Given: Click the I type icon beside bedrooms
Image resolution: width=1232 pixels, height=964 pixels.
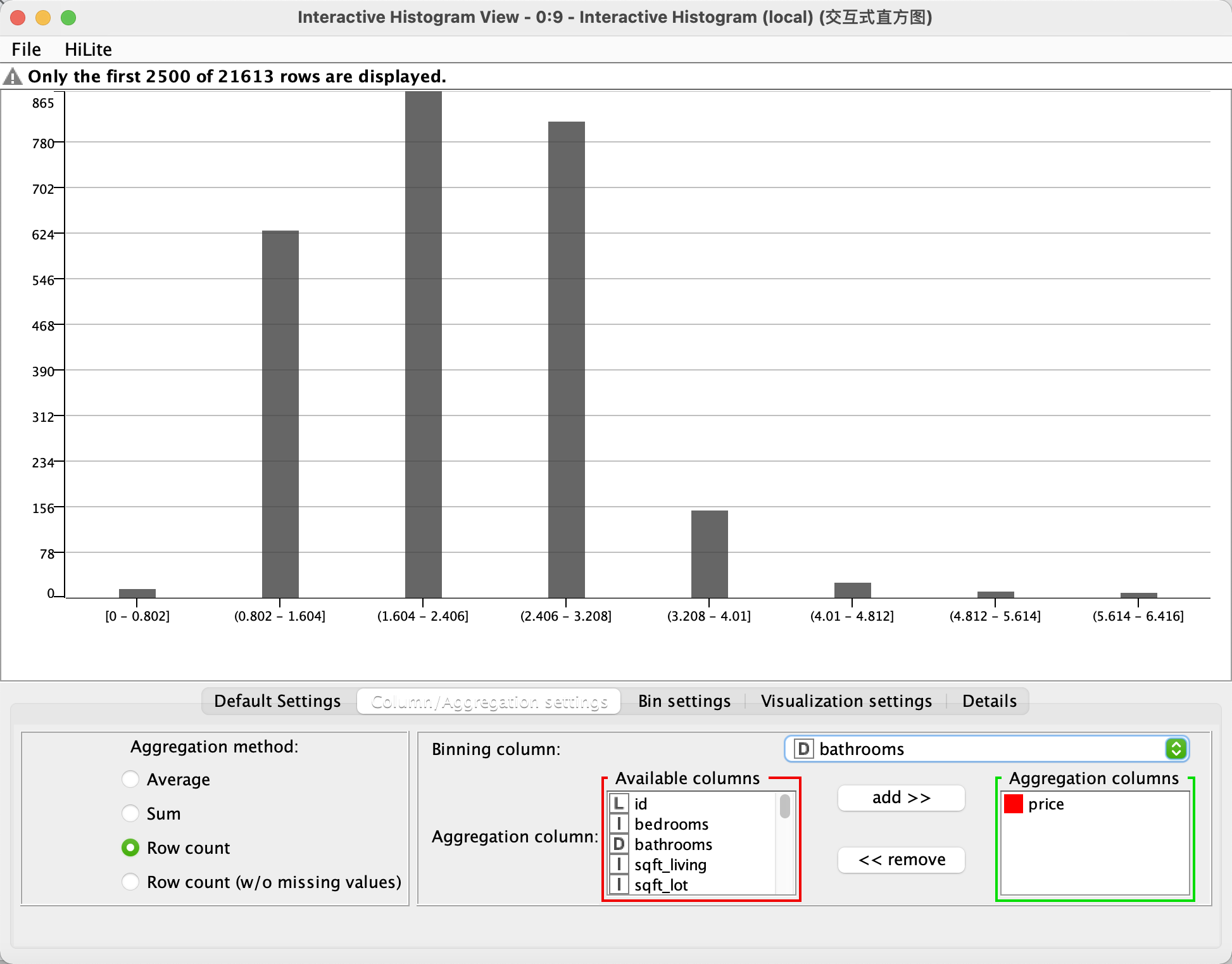Looking at the screenshot, I should 619,824.
